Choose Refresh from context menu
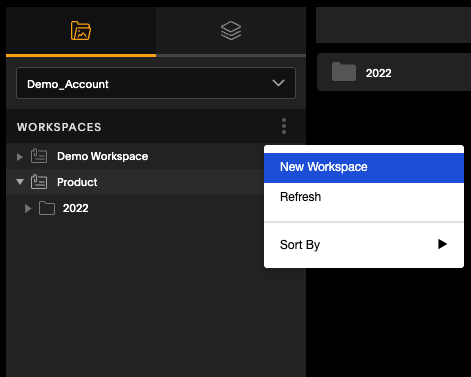471x377 pixels. click(364, 197)
